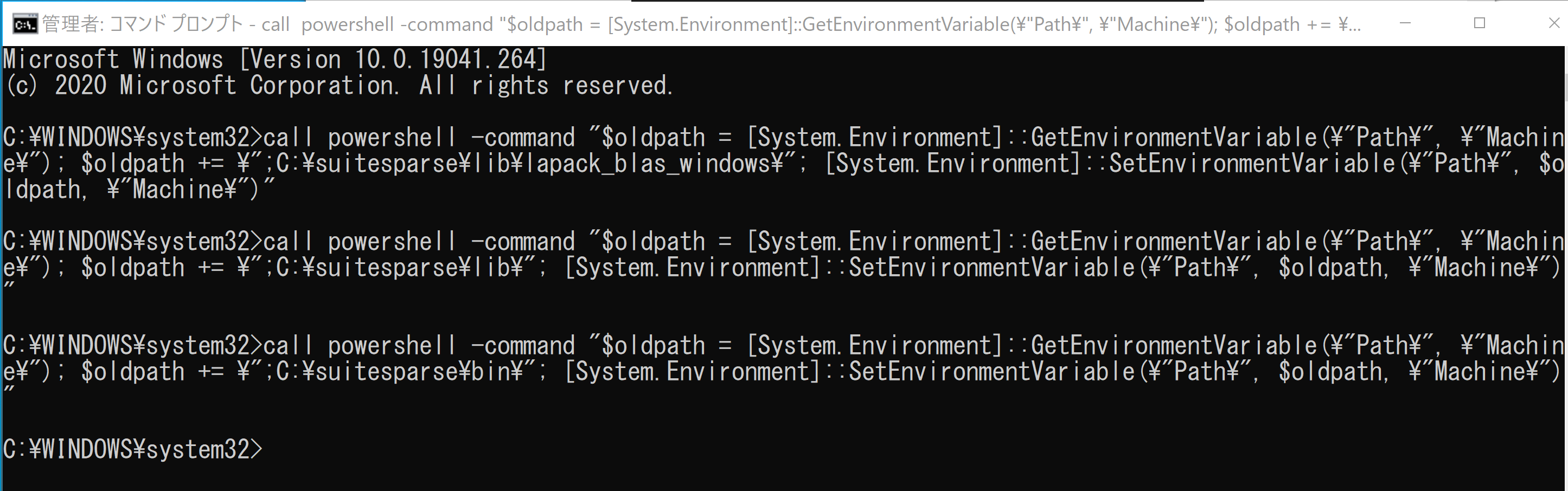
Task: Click the C:\suitesparse\lib path in second command
Action: tap(393, 268)
